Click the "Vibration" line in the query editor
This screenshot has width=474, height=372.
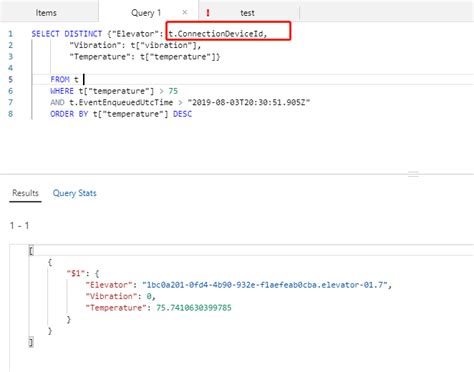point(135,45)
